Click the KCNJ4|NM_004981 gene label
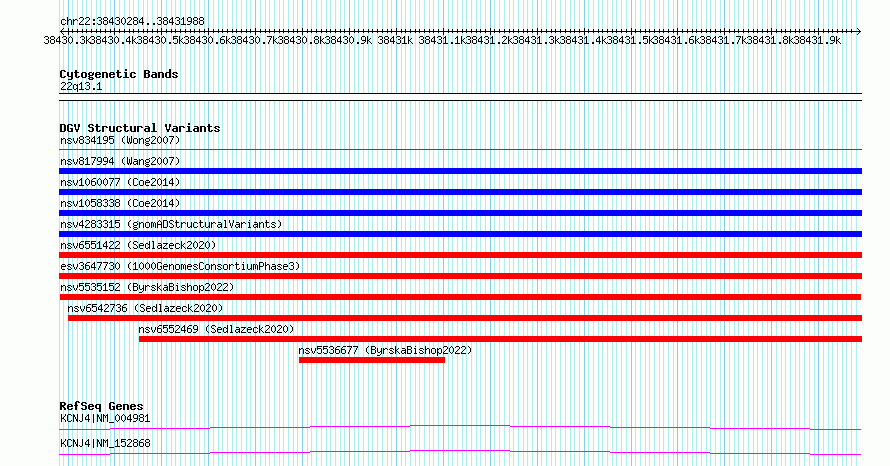This screenshot has width=890, height=466. click(105, 418)
